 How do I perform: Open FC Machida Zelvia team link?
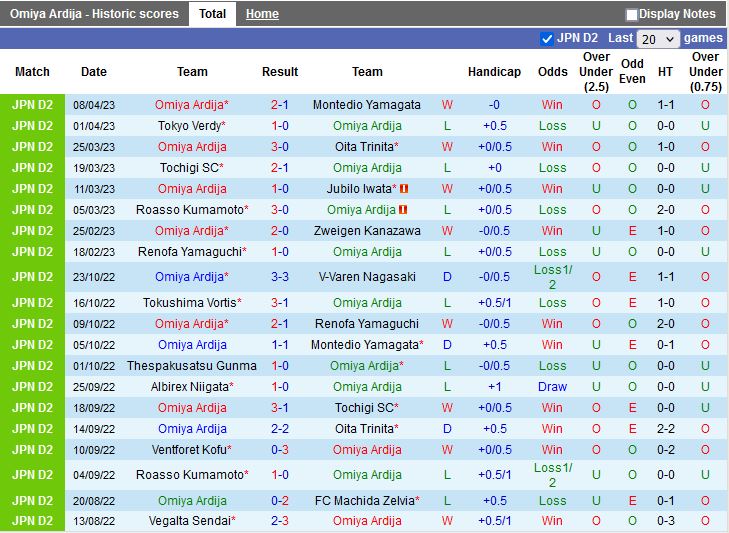[364, 501]
